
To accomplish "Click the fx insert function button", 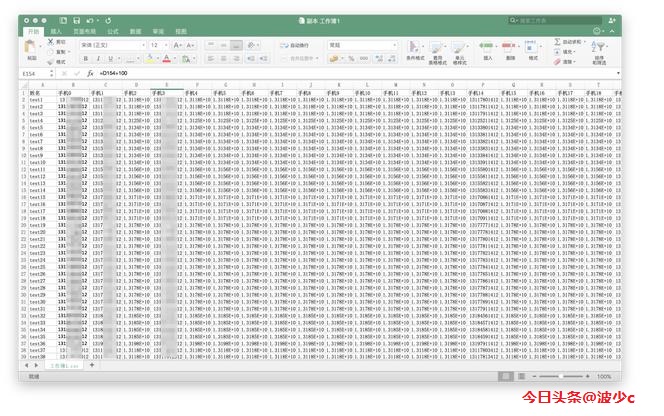I will [90, 73].
